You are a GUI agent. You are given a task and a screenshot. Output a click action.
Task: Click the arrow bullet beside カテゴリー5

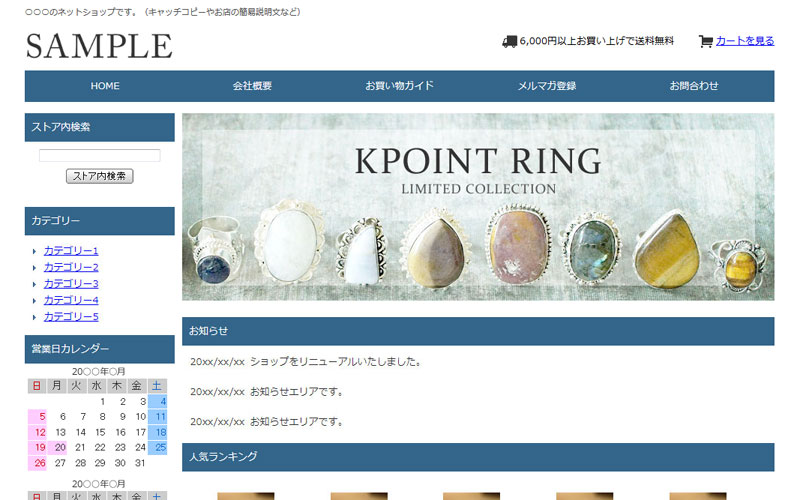(34, 317)
